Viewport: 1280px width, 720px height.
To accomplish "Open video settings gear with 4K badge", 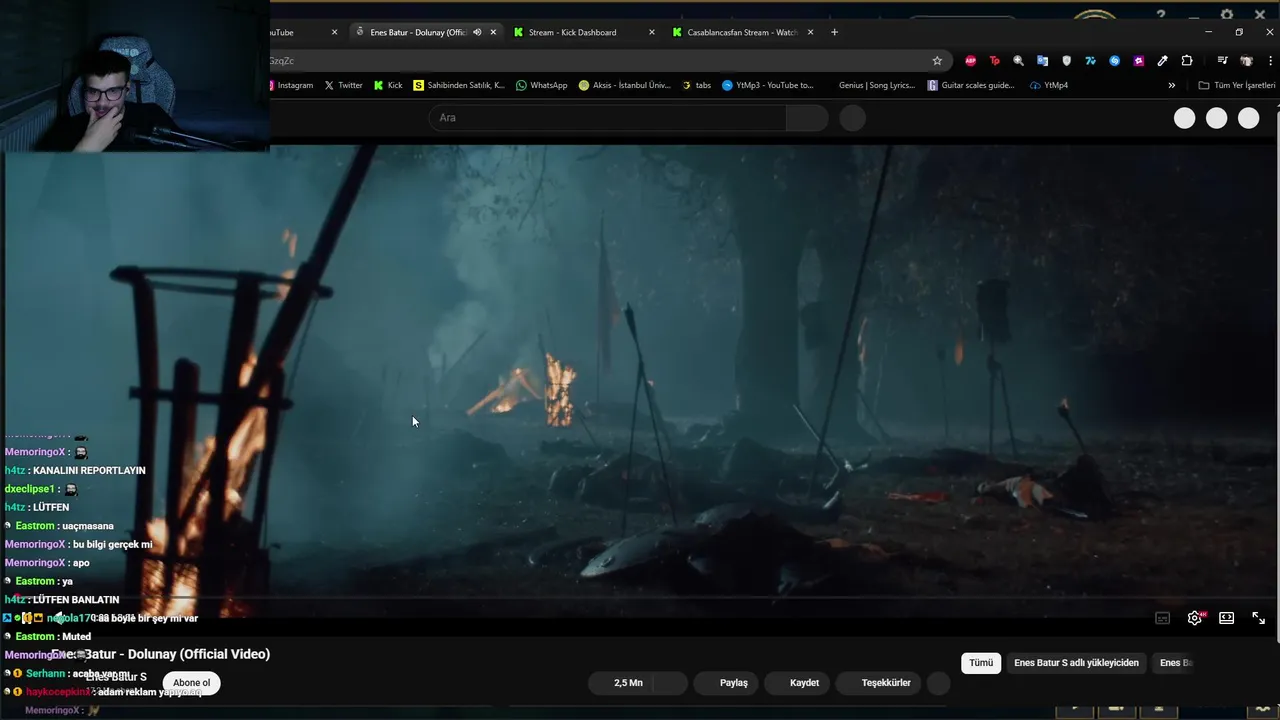I will (x=1195, y=618).
